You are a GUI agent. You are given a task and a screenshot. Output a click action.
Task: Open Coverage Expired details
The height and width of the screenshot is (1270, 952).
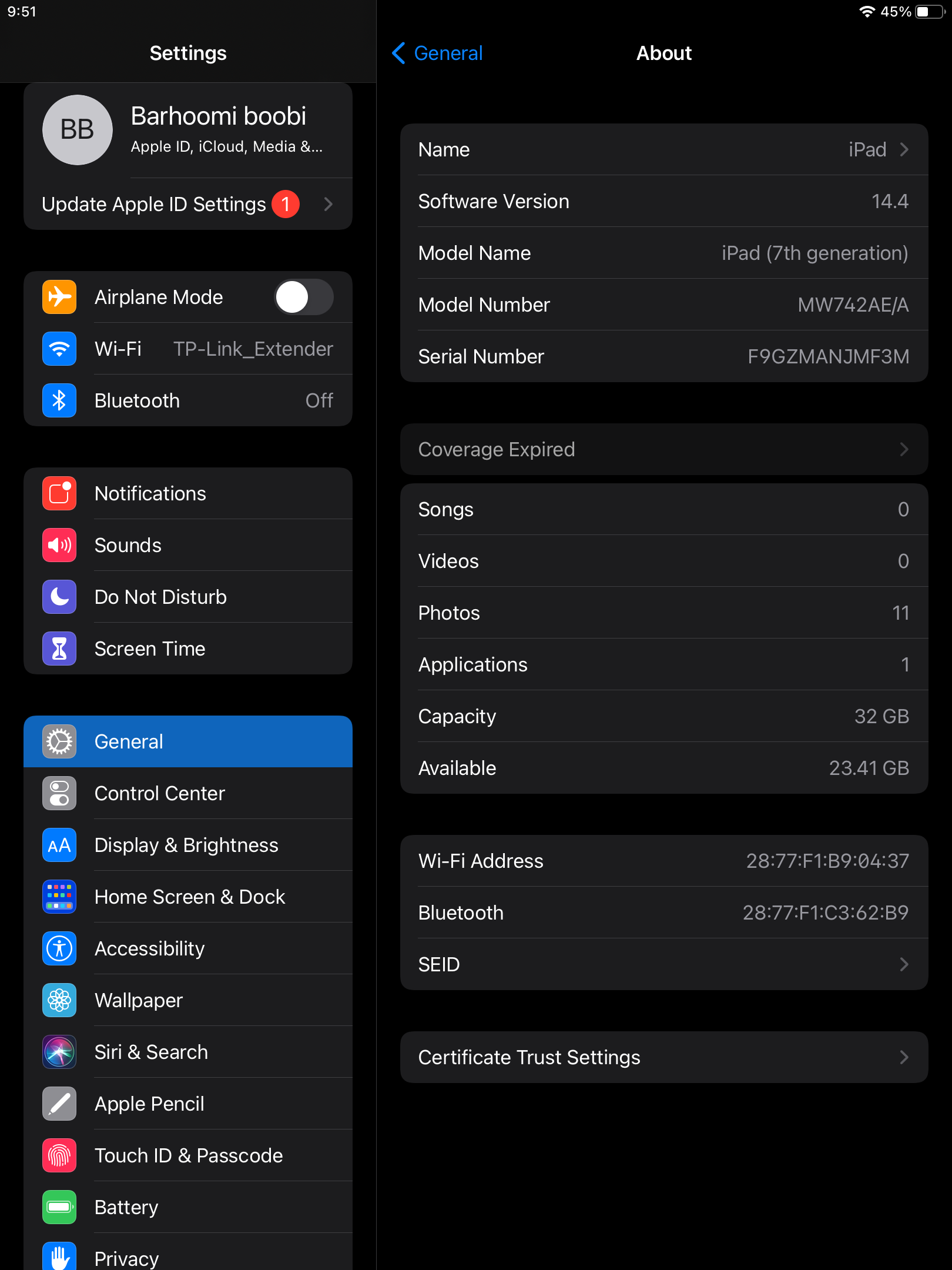(664, 449)
